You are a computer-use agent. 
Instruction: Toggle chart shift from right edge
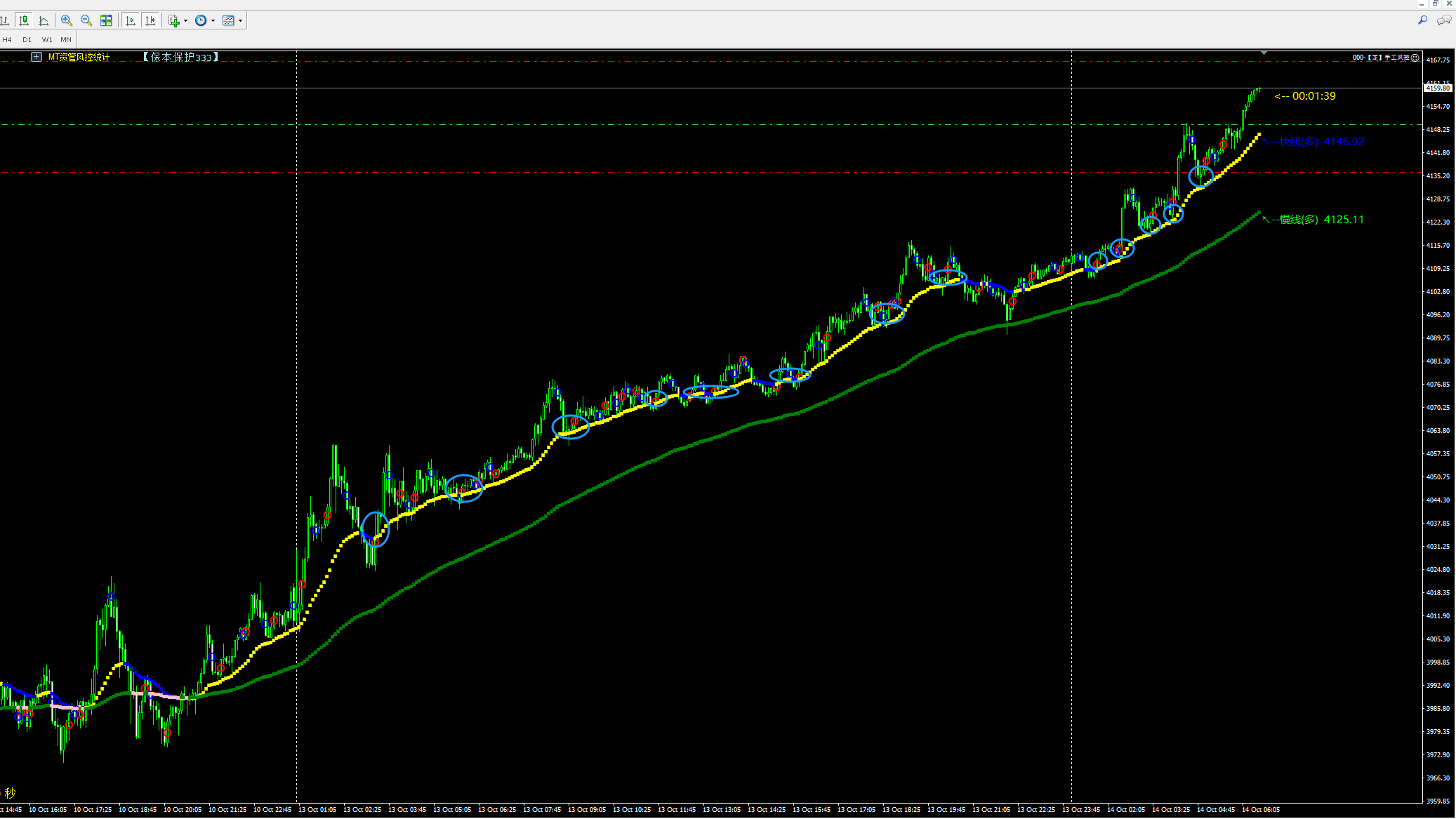[x=150, y=20]
